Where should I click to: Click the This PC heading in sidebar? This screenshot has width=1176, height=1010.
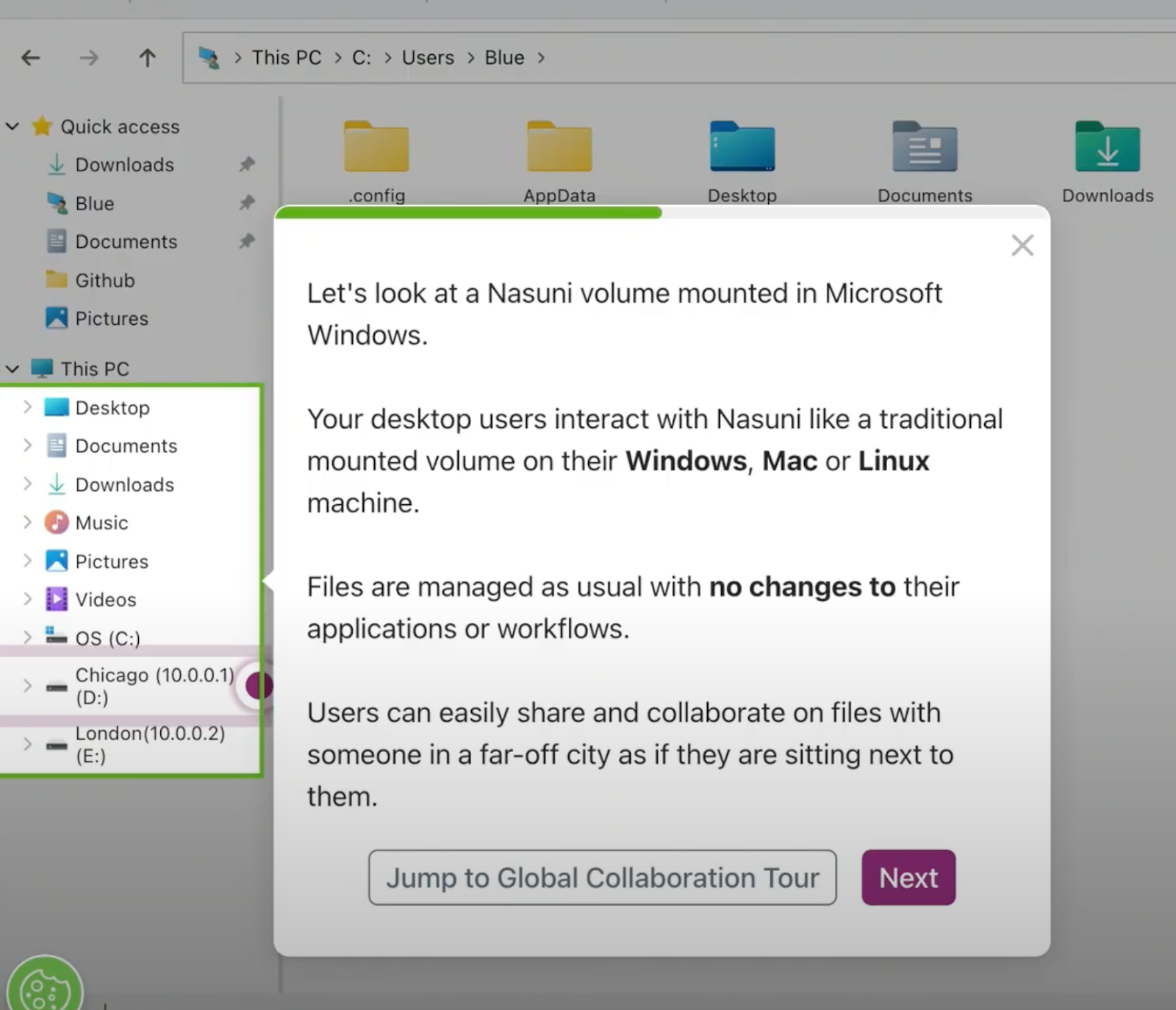tap(95, 368)
